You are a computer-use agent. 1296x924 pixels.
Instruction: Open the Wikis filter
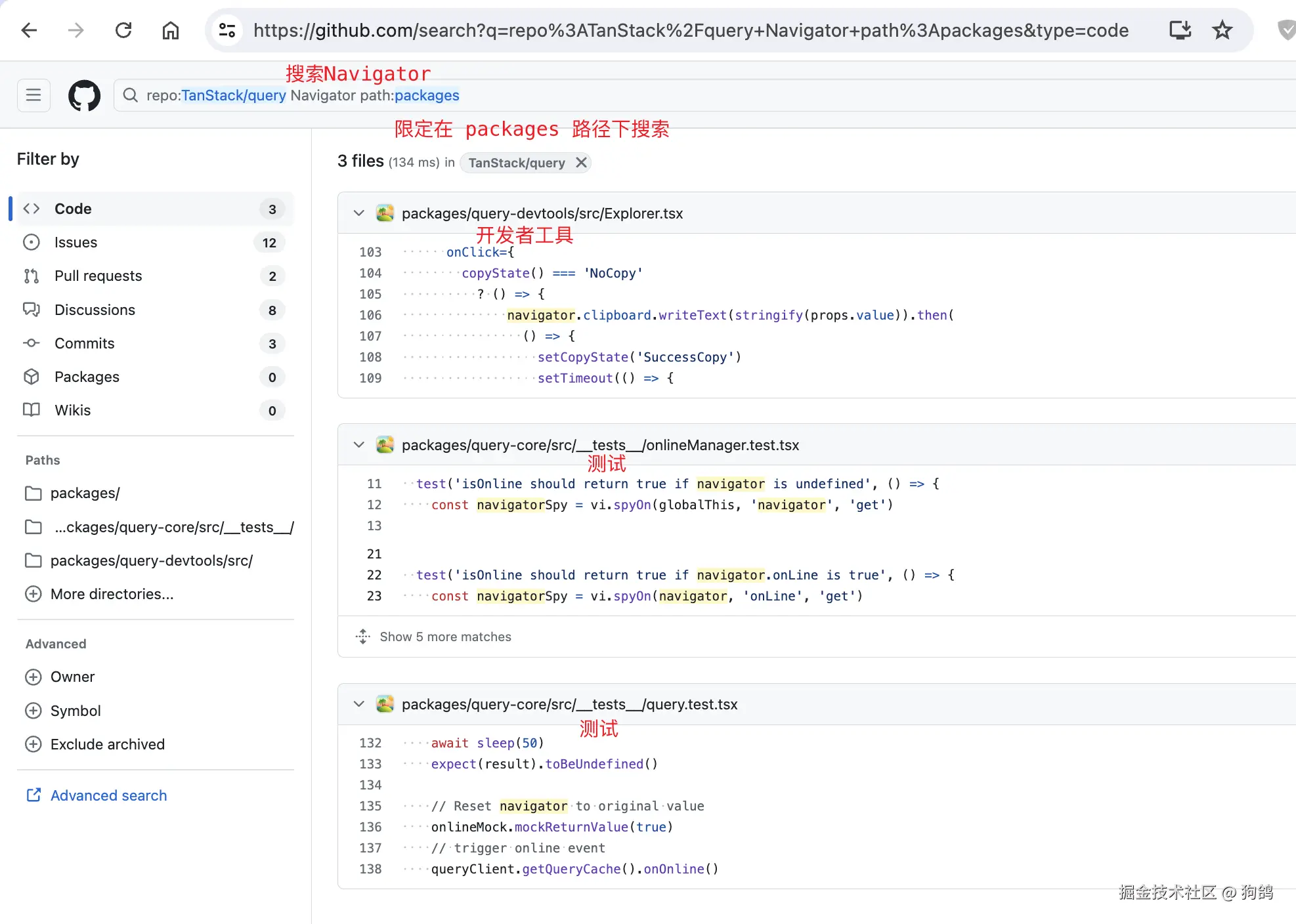tap(72, 410)
